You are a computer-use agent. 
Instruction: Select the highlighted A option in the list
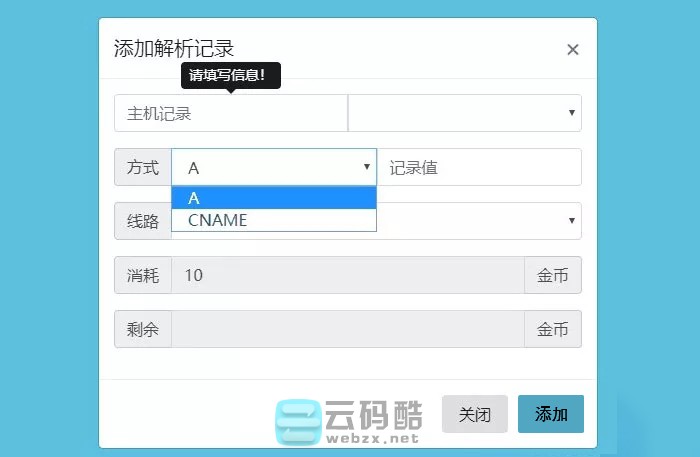pos(274,198)
